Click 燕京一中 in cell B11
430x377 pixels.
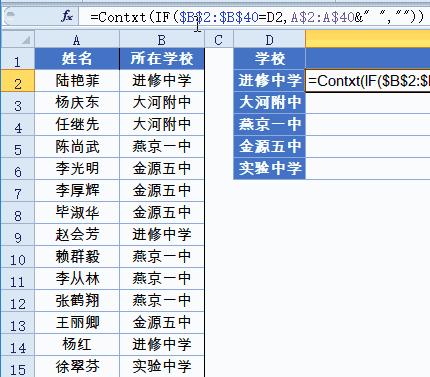point(162,279)
